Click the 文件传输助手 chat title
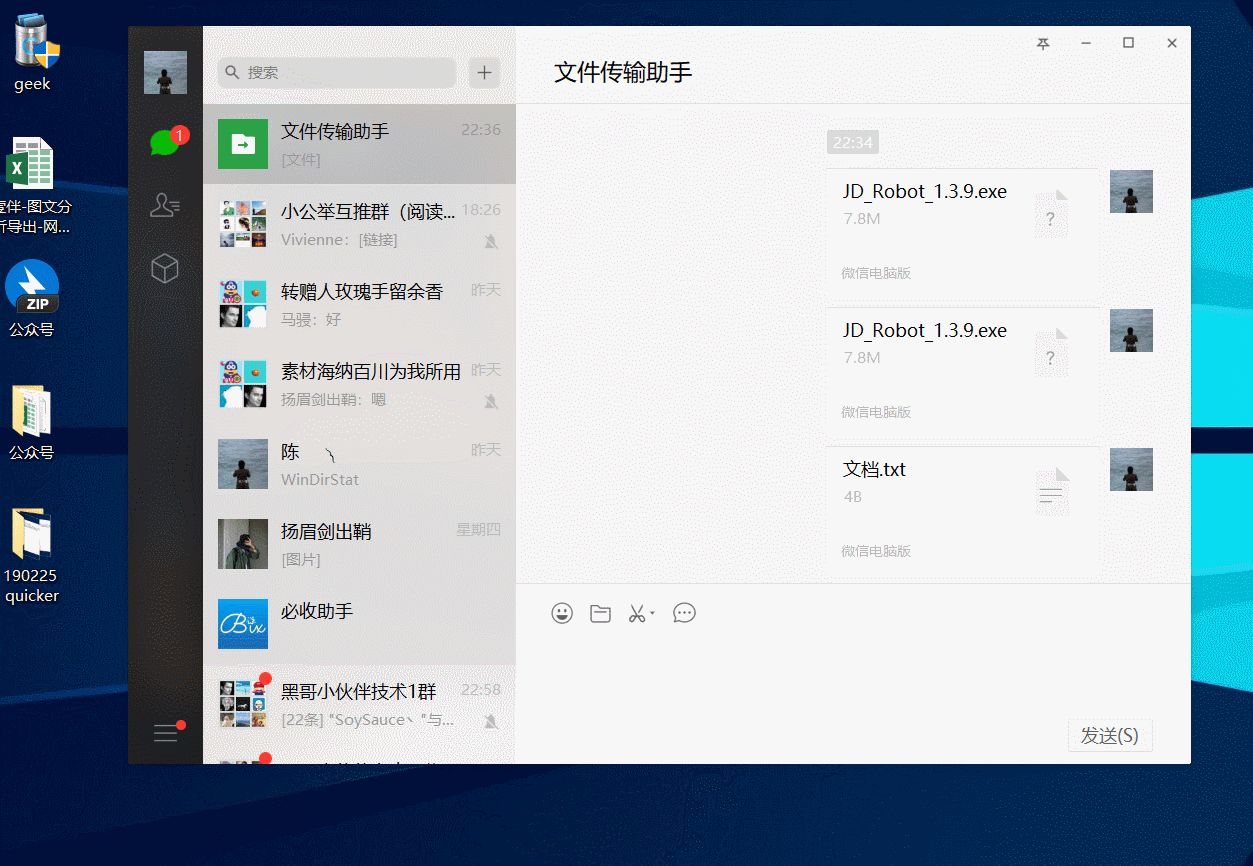This screenshot has width=1253, height=866. point(623,72)
